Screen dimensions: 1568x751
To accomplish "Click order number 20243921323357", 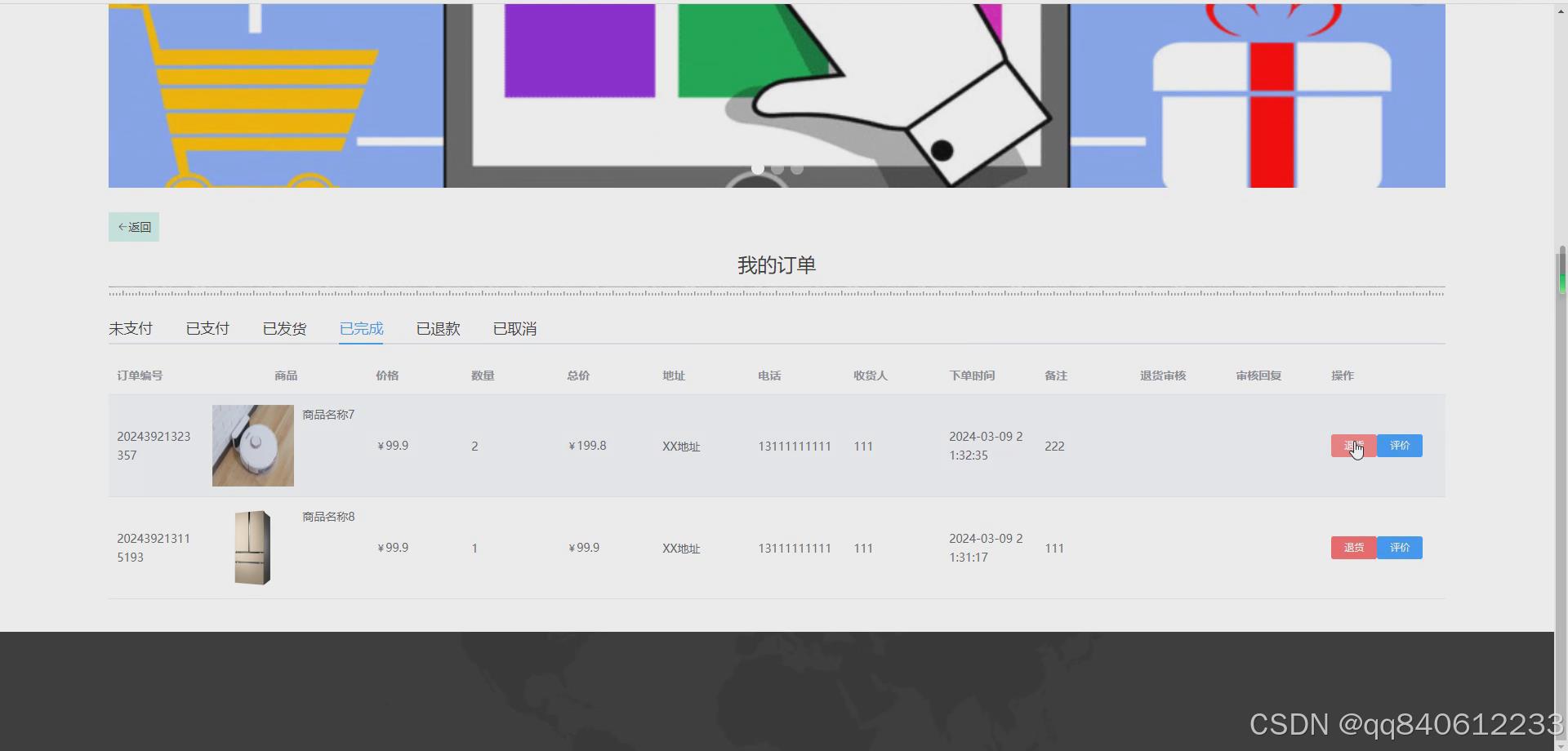I will pyautogui.click(x=154, y=446).
